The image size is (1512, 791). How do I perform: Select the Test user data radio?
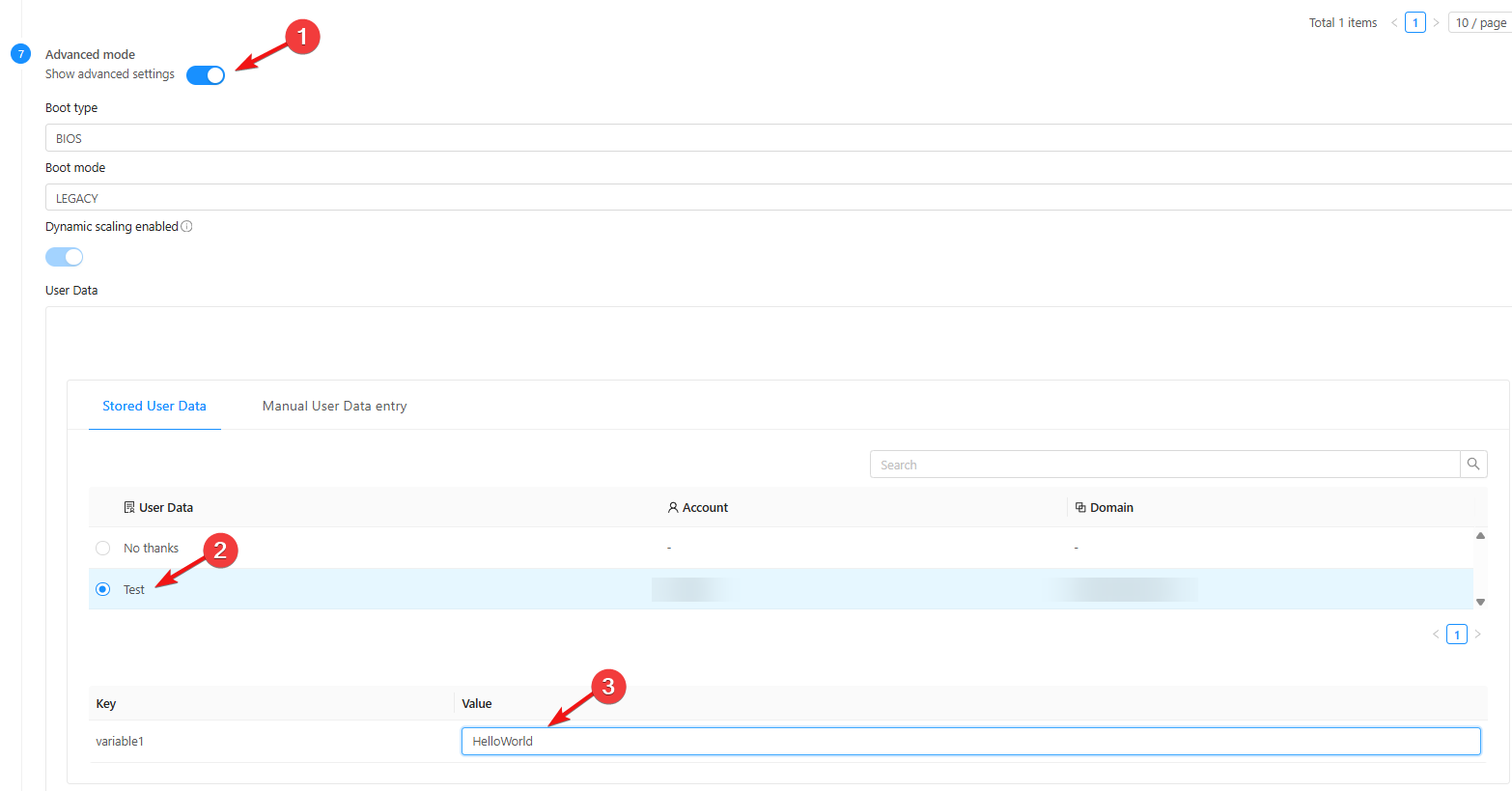pyautogui.click(x=103, y=589)
